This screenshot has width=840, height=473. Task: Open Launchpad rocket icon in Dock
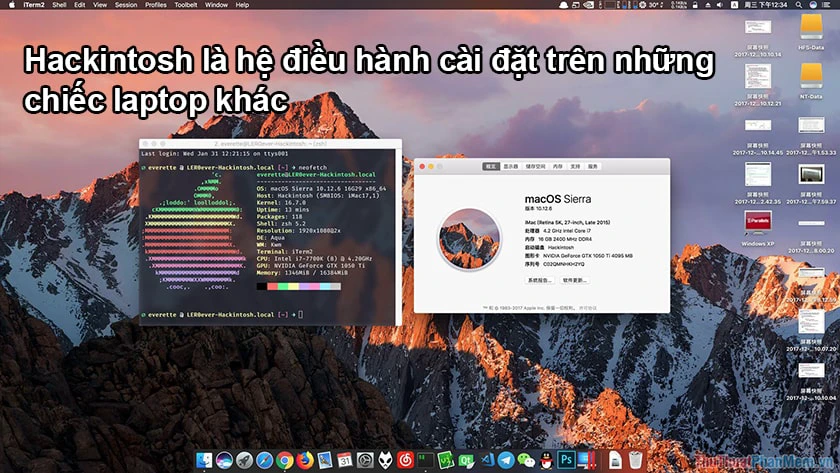coord(244,460)
